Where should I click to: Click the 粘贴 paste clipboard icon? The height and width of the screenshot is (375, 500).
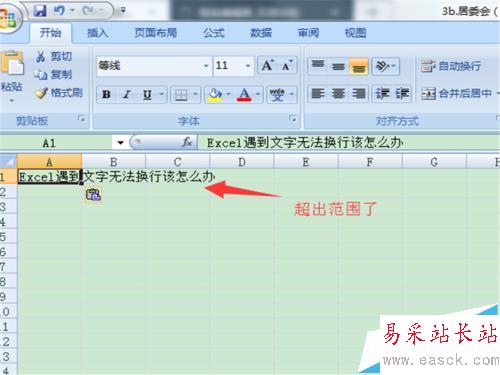12,62
